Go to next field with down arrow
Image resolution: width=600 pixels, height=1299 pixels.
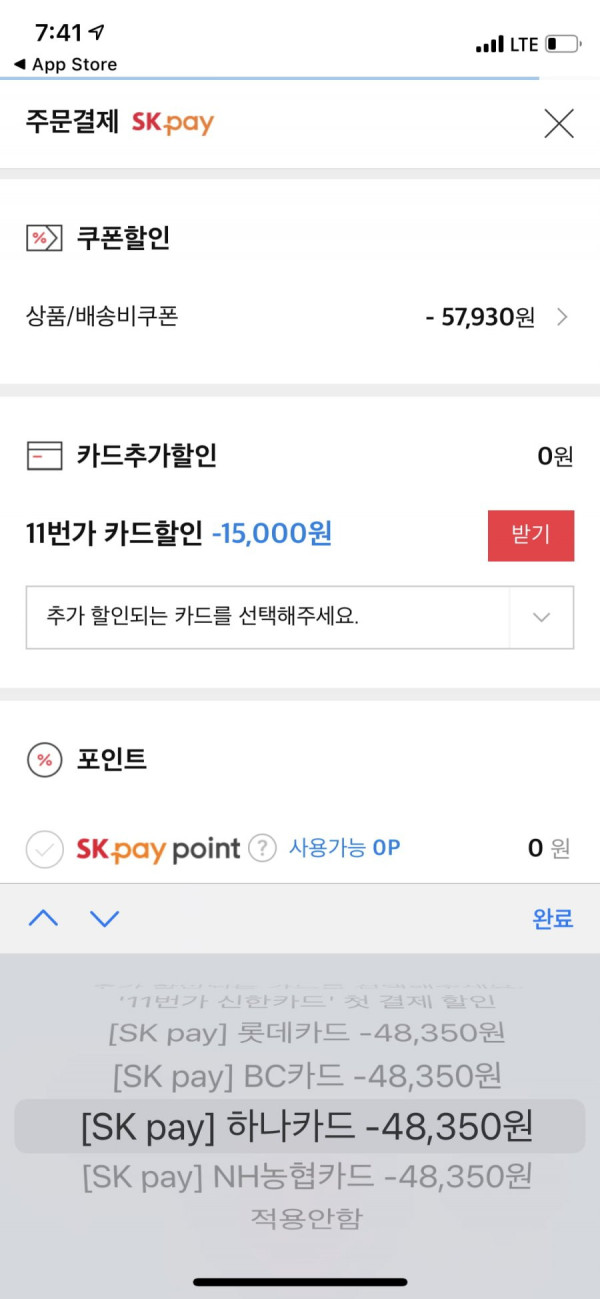[x=104, y=918]
